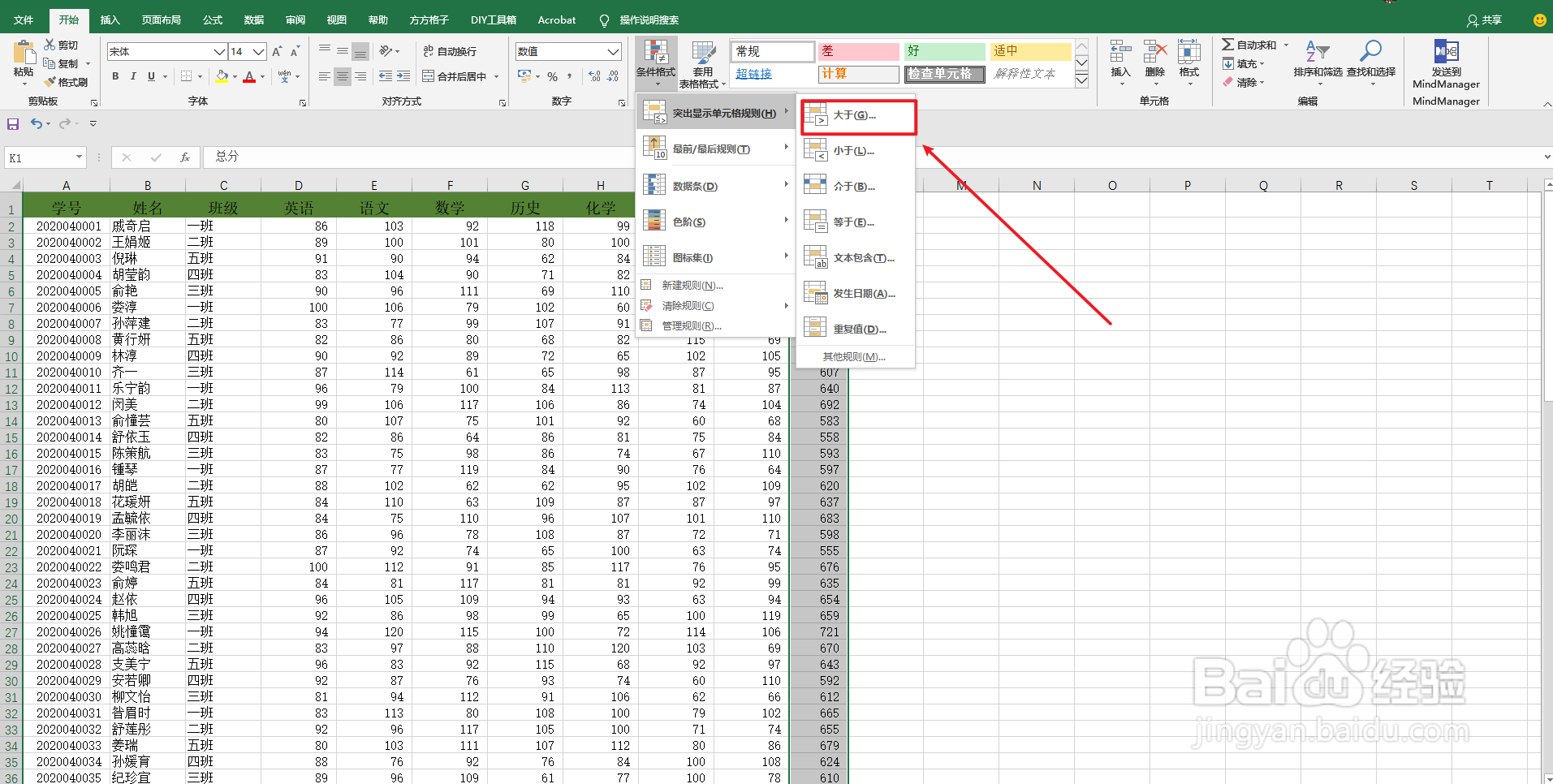Toggle left text alignment
This screenshot has width=1553, height=784.
pyautogui.click(x=325, y=76)
